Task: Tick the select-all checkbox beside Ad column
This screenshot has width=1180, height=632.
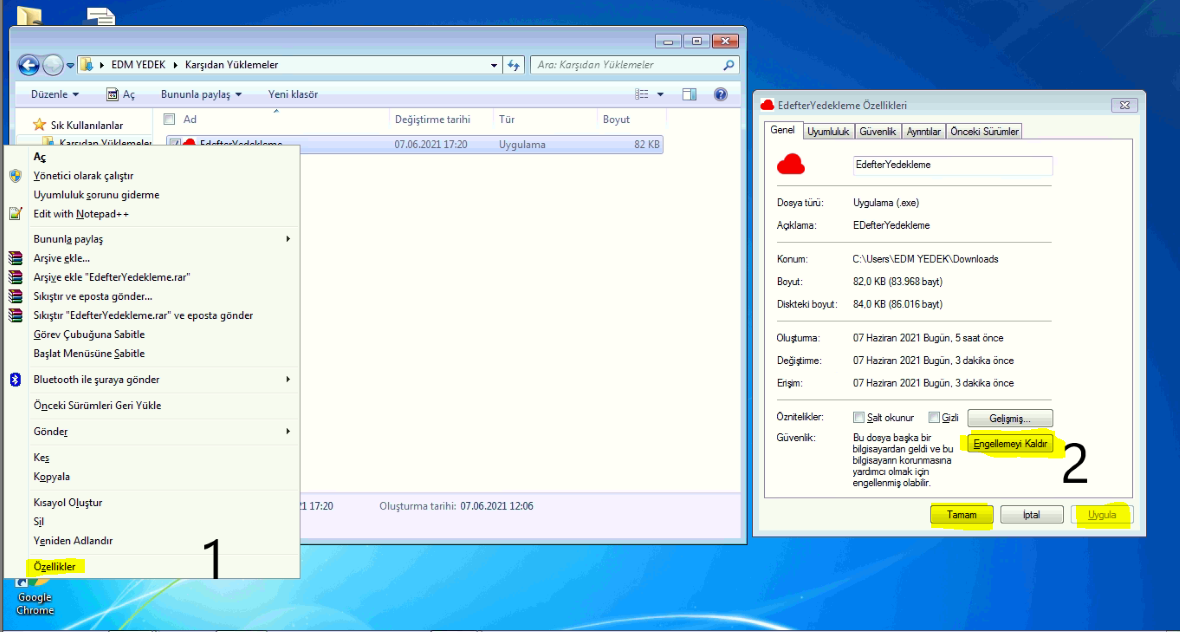Action: click(172, 119)
